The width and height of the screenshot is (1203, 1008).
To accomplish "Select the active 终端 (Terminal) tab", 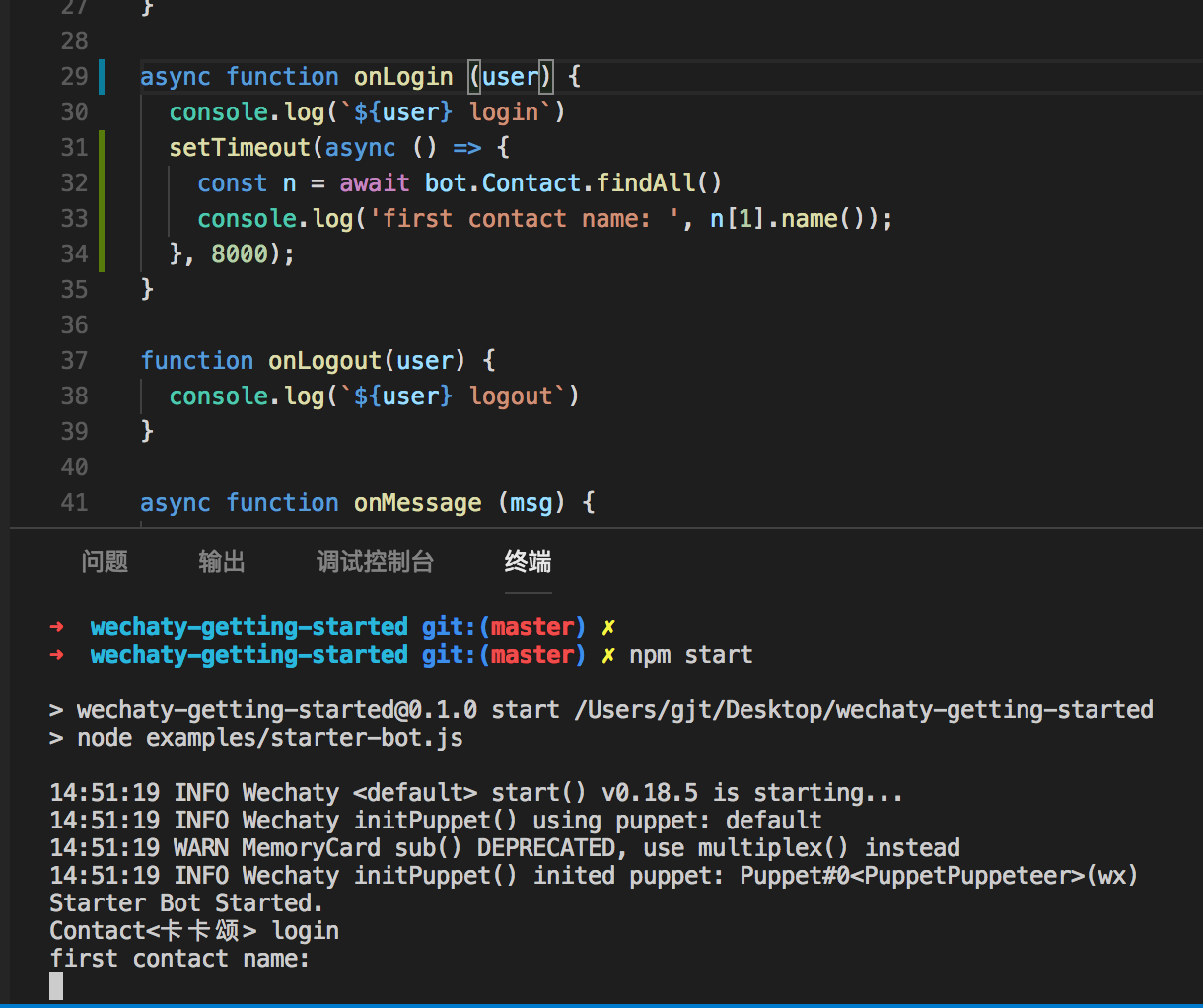I will coord(528,561).
